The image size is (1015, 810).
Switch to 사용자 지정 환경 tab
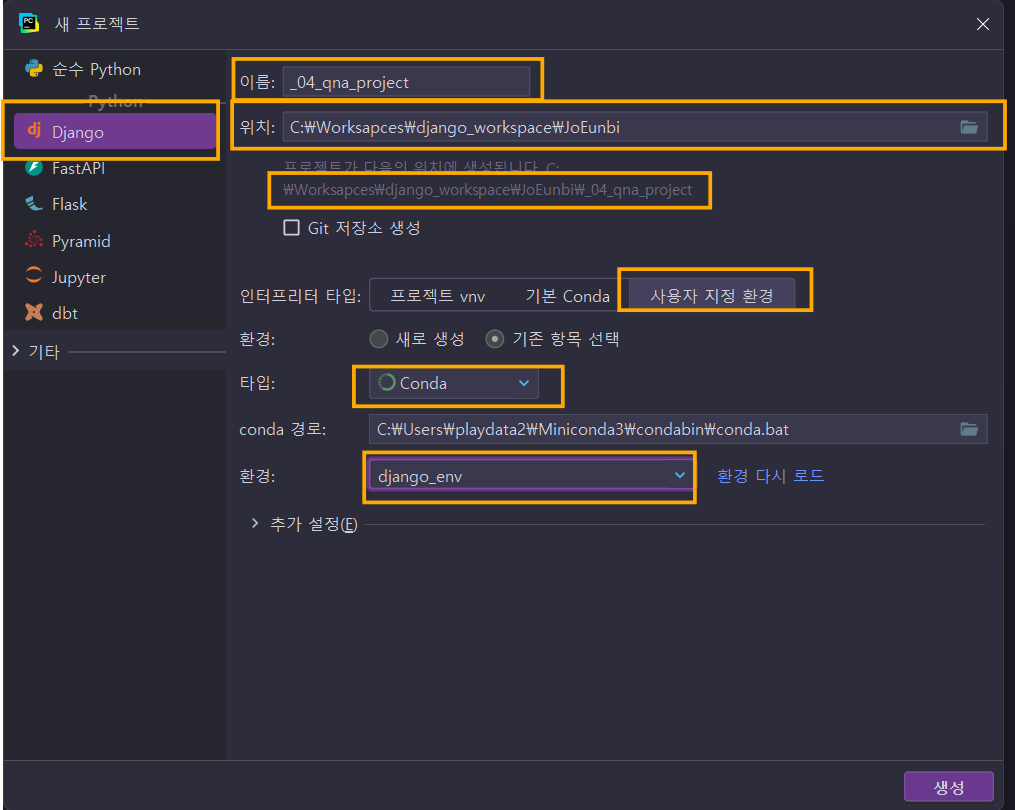coord(711,296)
